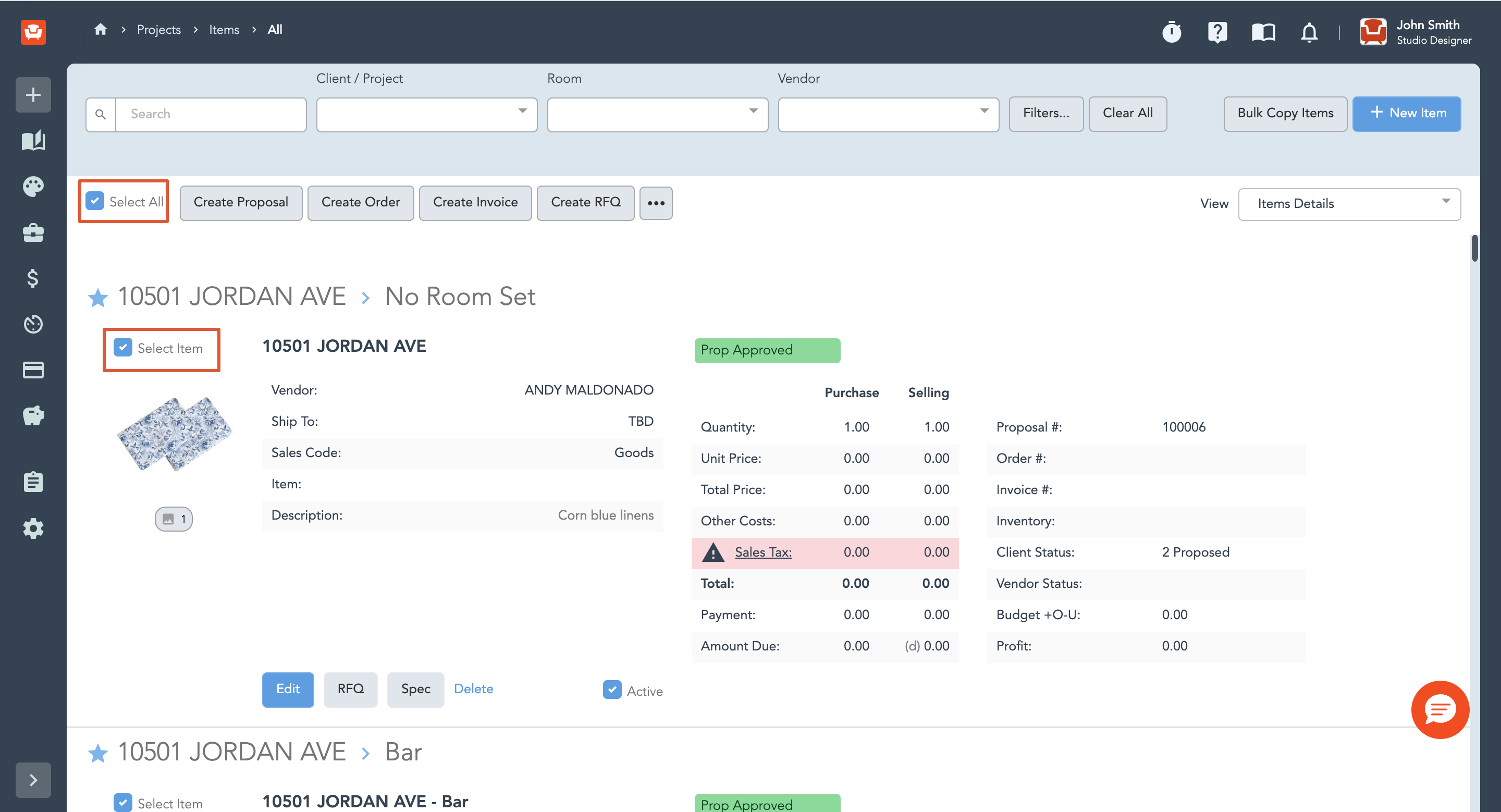This screenshot has height=812, width=1501.
Task: Open the sidebar library book icon
Action: (33, 140)
